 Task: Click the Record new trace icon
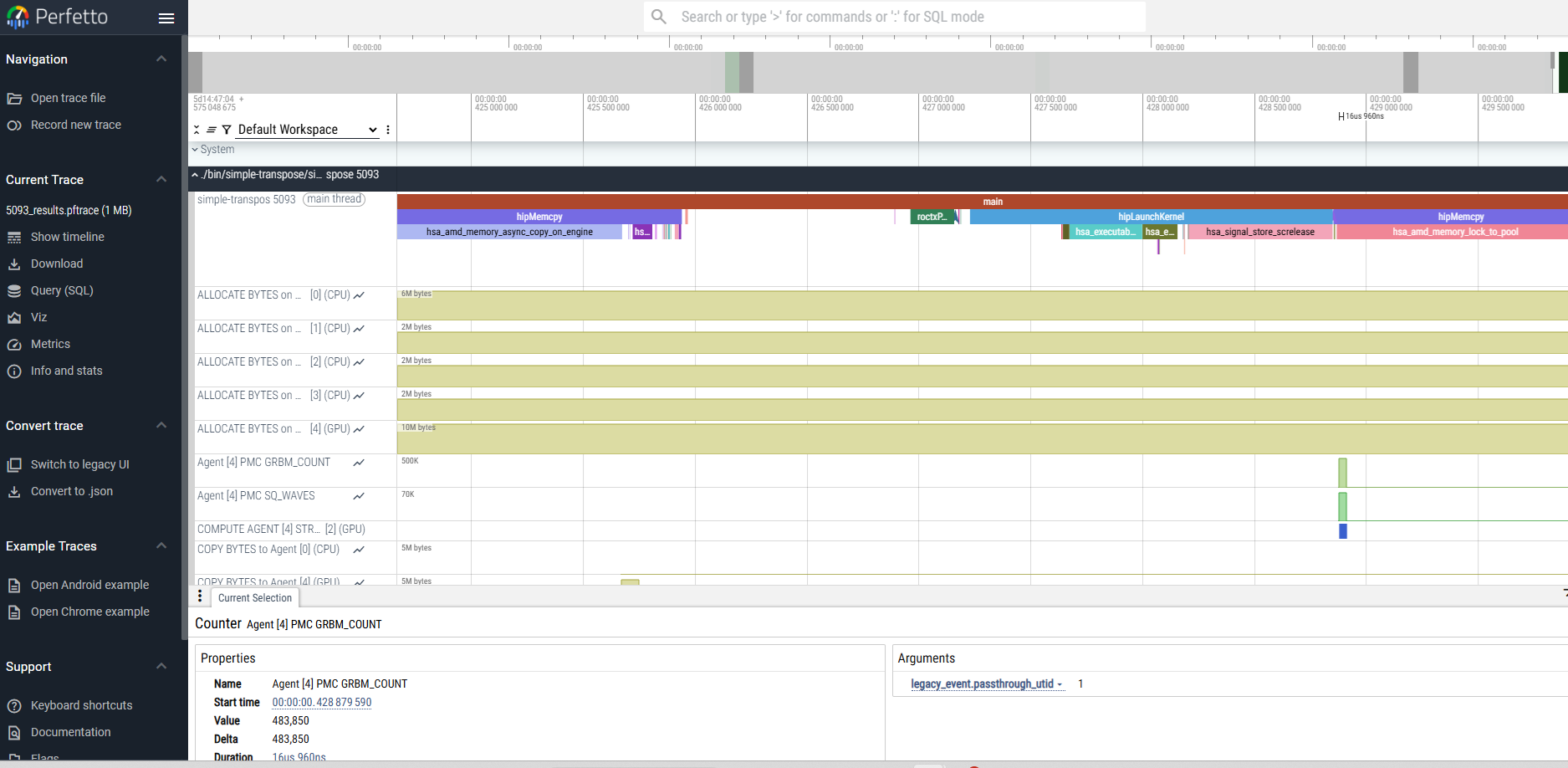click(14, 125)
